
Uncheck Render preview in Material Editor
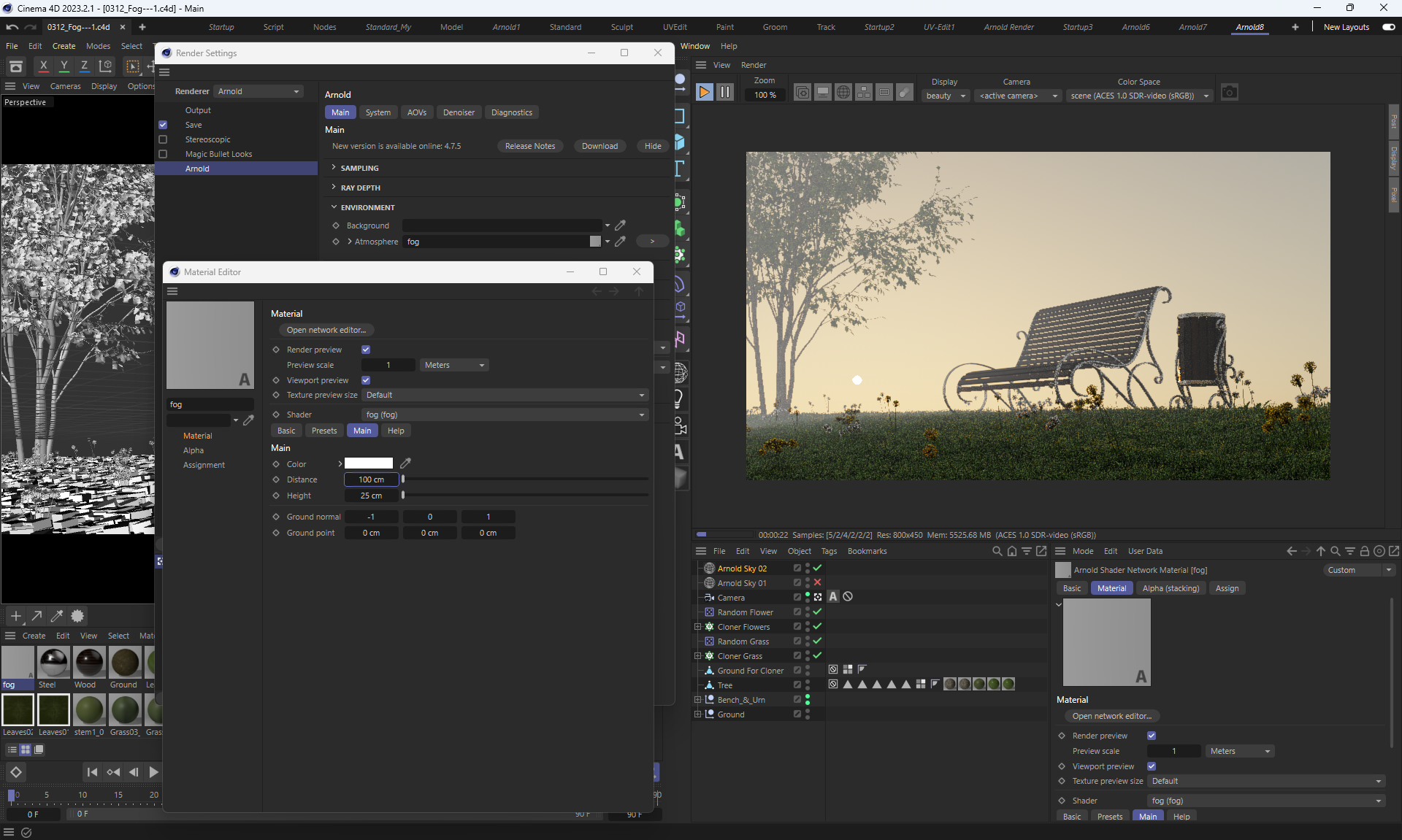pyautogui.click(x=366, y=350)
